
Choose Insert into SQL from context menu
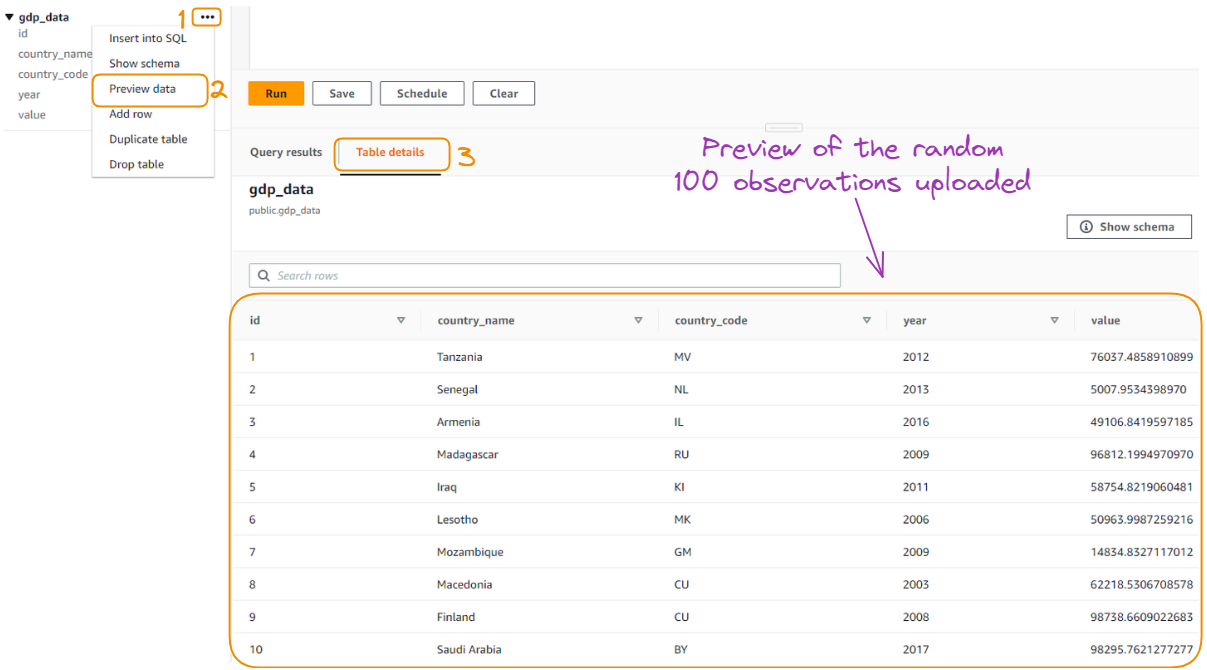148,38
